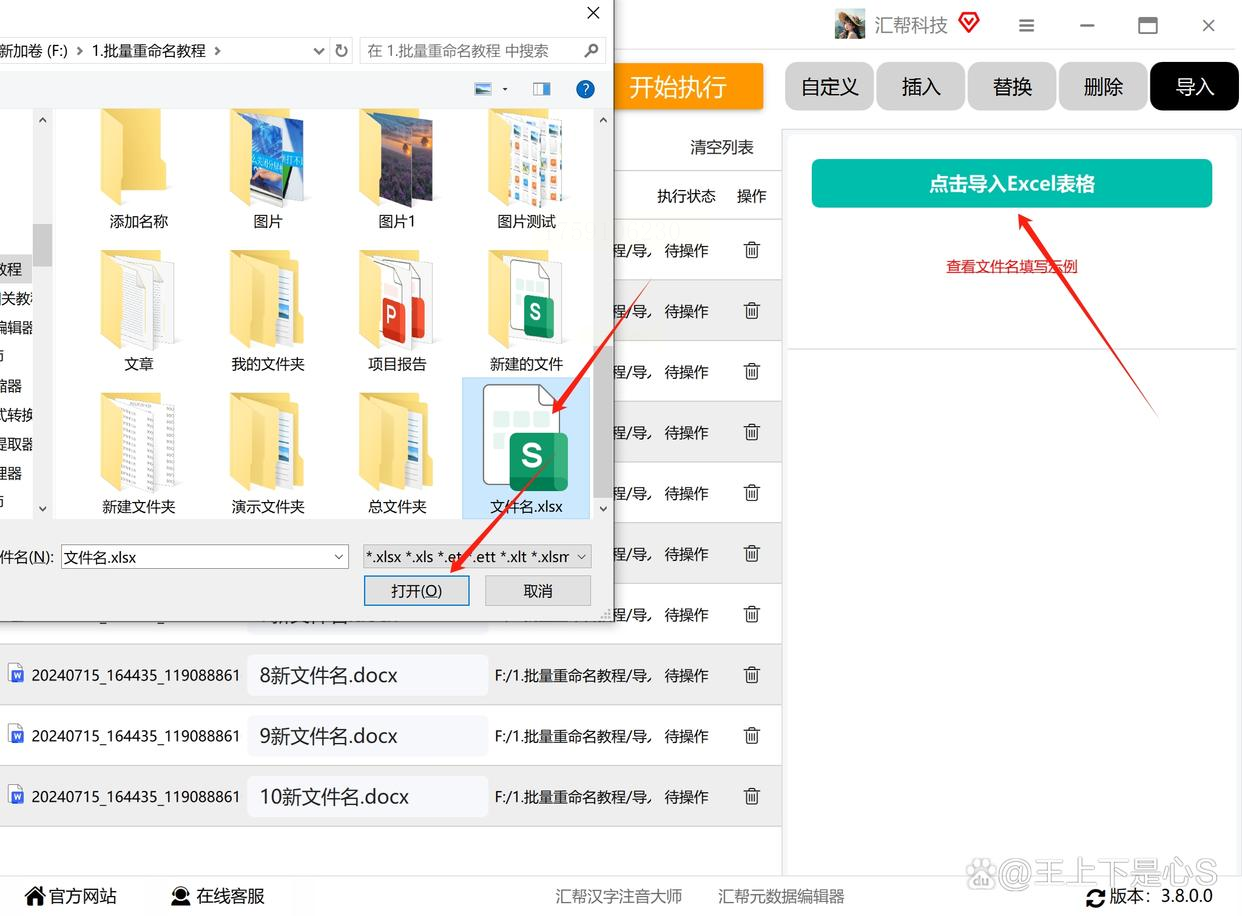Click the 新加卷 (F:) path segment

(x=34, y=50)
